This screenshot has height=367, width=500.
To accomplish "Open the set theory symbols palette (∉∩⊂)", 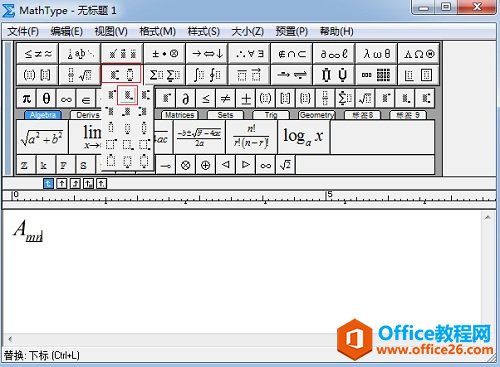I will [292, 53].
